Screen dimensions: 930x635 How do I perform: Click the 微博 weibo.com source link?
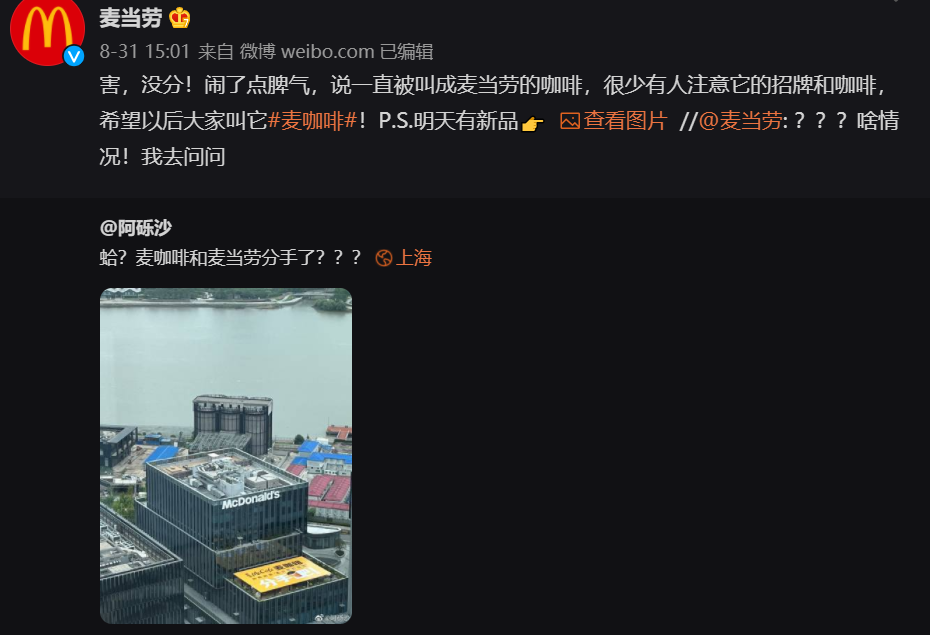[x=307, y=52]
